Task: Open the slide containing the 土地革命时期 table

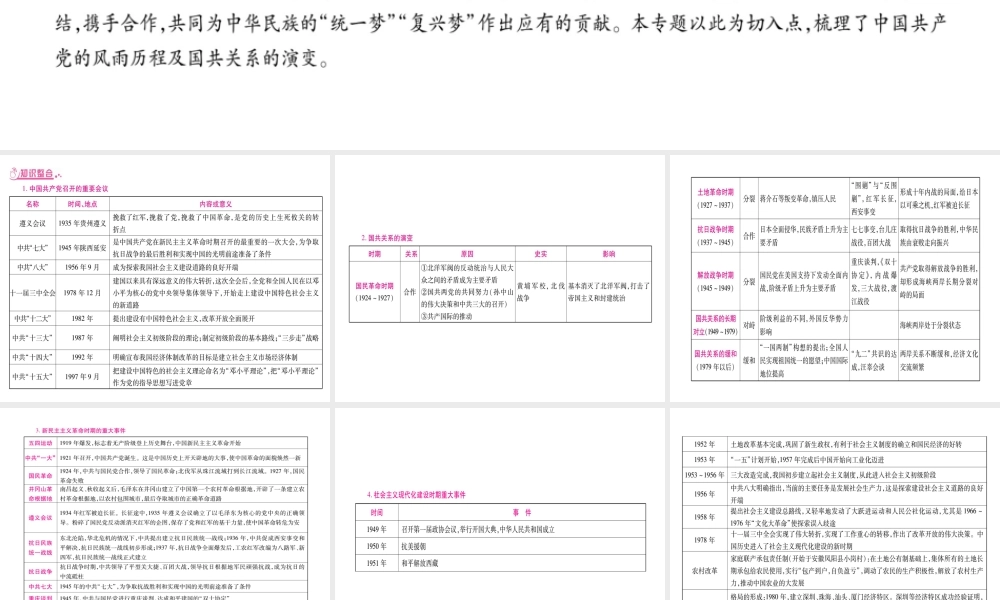Action: 835,279
